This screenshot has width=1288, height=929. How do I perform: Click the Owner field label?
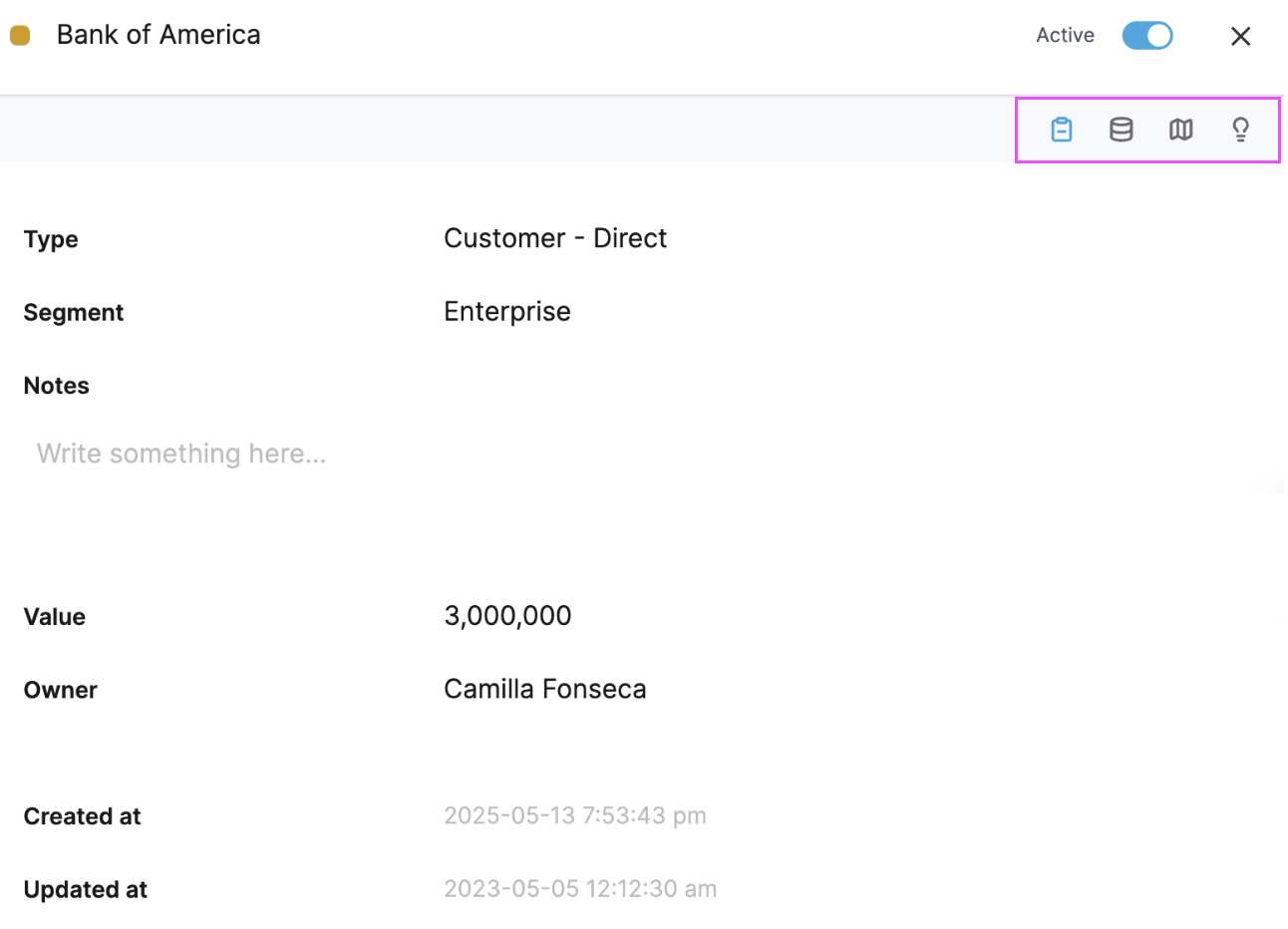click(x=61, y=690)
